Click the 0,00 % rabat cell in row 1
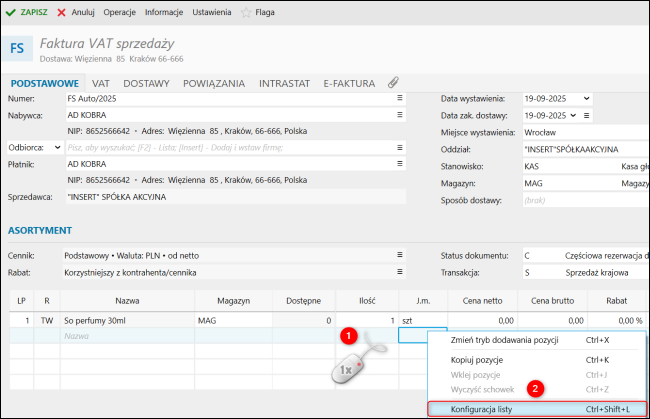This screenshot has height=419, width=650. point(617,320)
